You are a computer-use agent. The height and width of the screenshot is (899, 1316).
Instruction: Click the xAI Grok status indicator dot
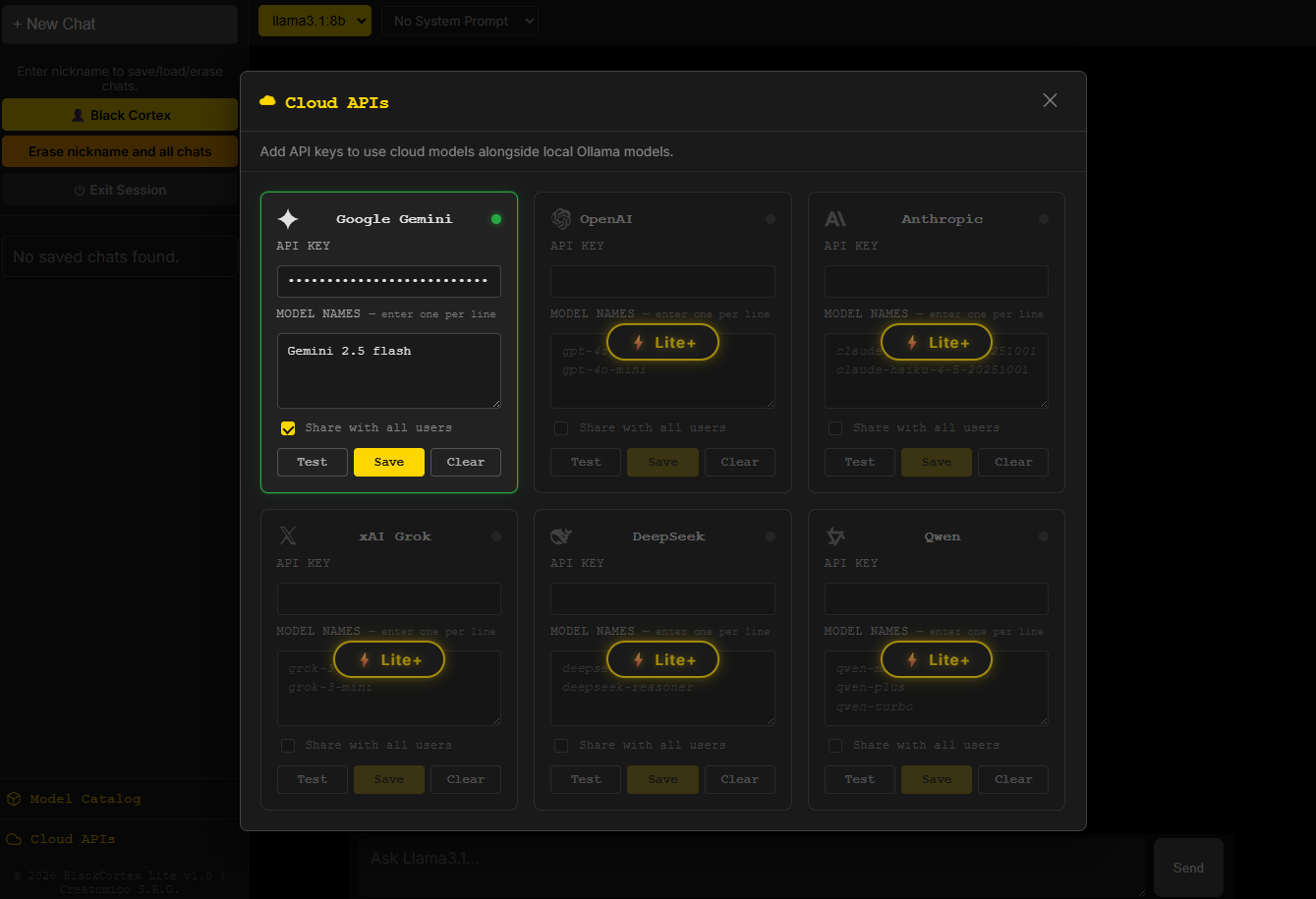[x=496, y=536]
